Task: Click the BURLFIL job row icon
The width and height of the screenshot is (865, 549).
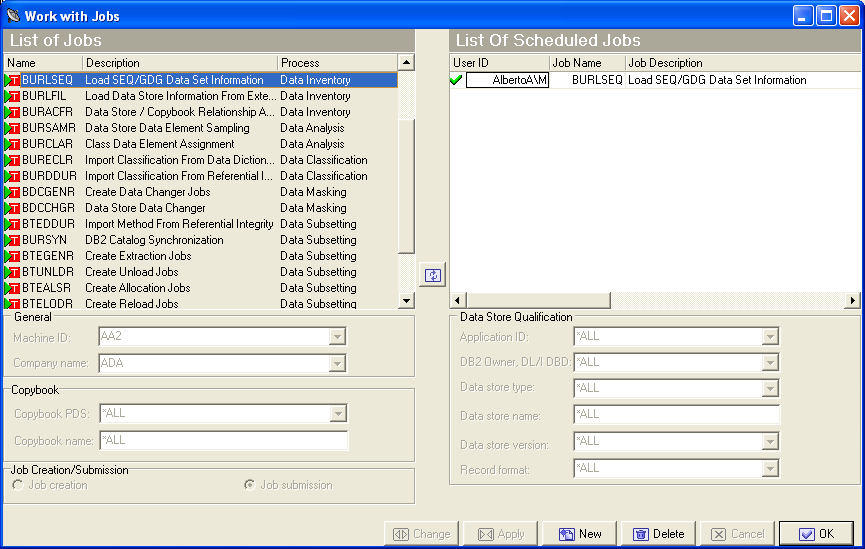Action: pos(13,96)
